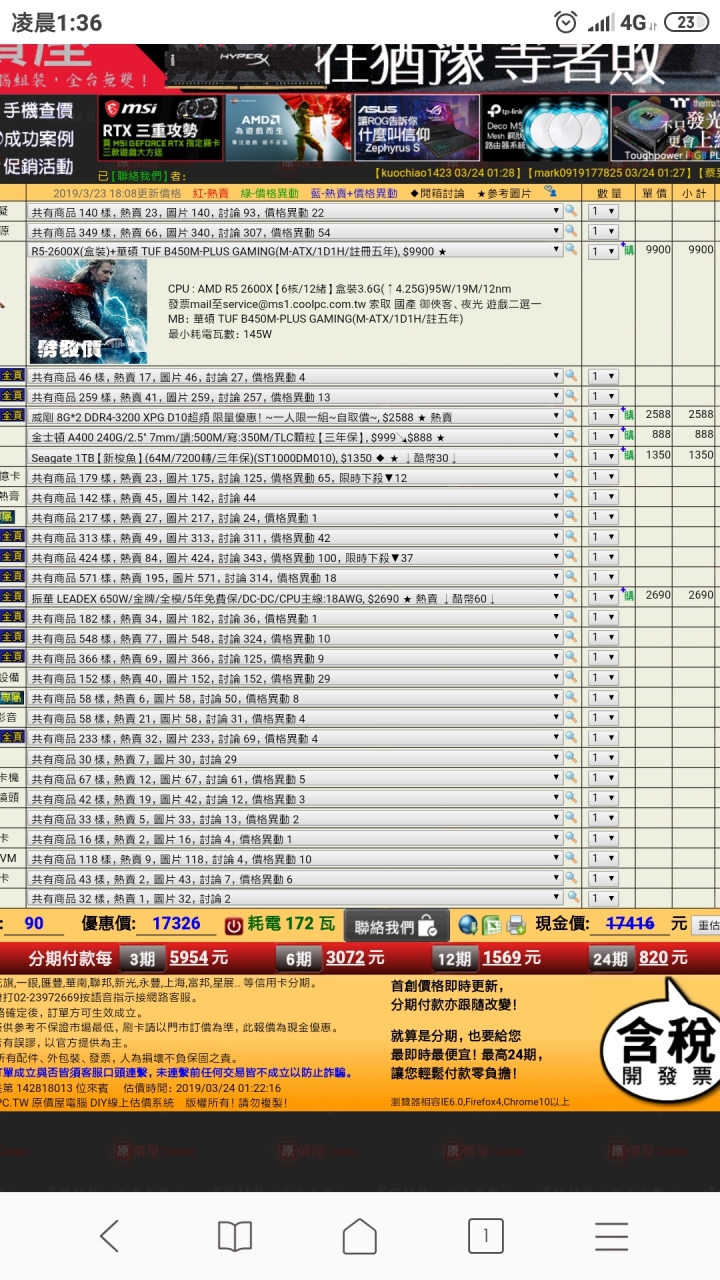Open the browser bookmarks book icon
The height and width of the screenshot is (1280, 720).
[x=235, y=1236]
